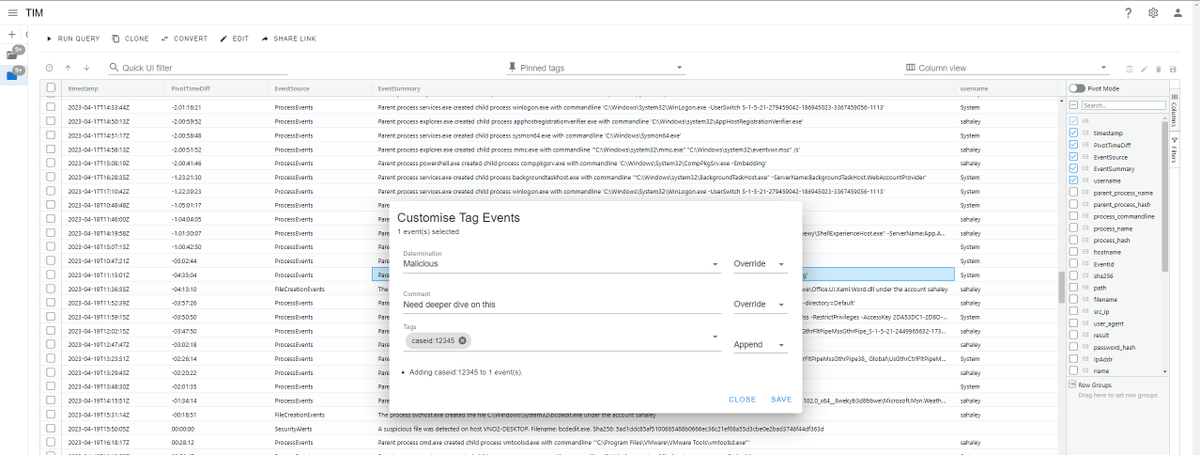Uncheck the EventSummary column checkbox
The width and height of the screenshot is (1200, 455).
coord(1074,168)
